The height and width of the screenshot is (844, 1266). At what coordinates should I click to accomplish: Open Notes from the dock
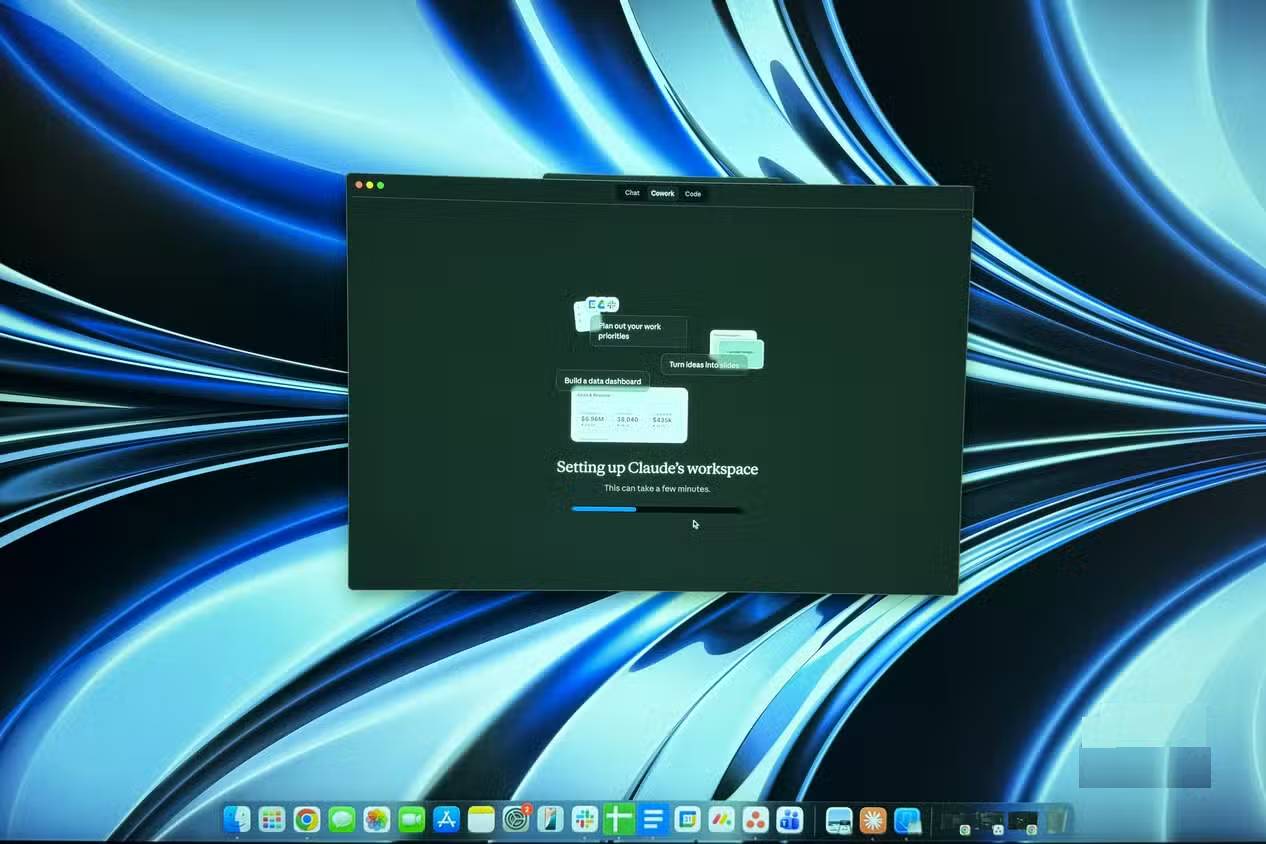coord(481,820)
